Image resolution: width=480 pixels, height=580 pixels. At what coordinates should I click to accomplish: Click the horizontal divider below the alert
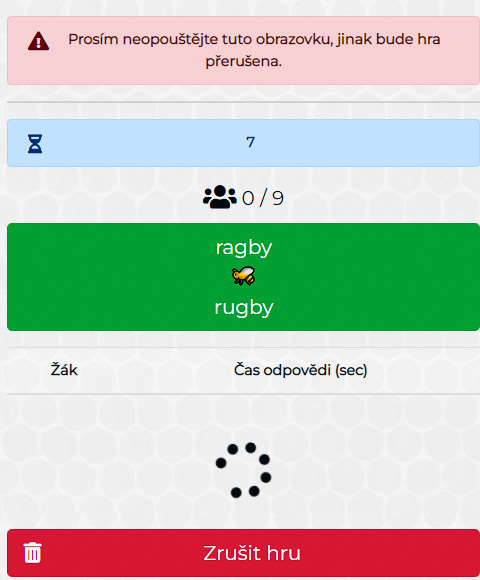pos(243,102)
